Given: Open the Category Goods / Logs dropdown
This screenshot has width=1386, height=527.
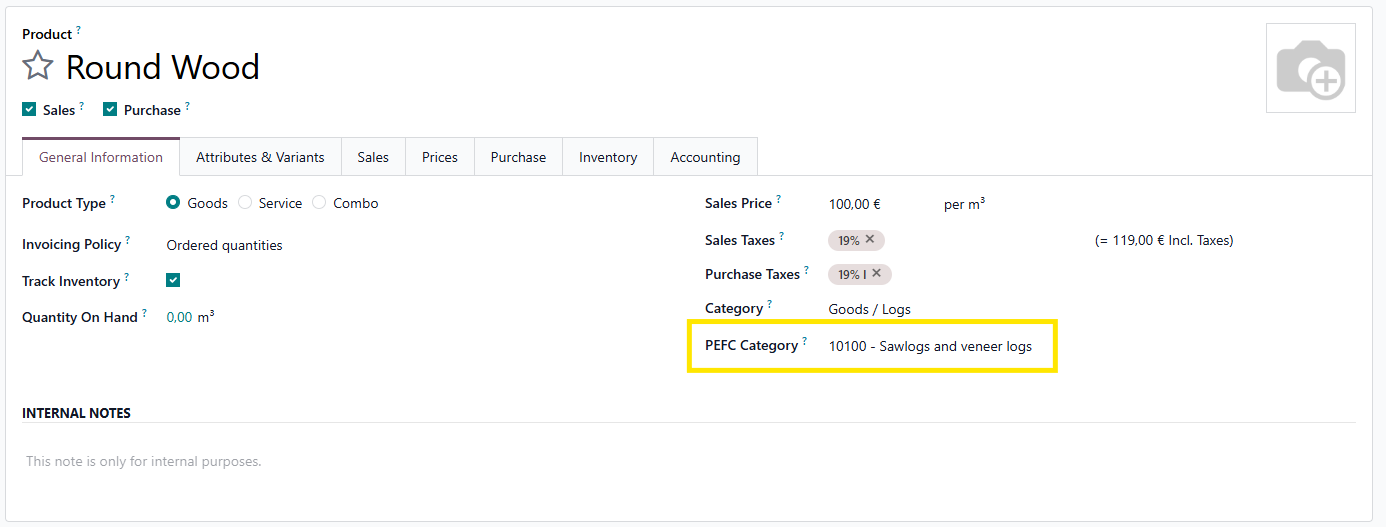Looking at the screenshot, I should tap(869, 309).
